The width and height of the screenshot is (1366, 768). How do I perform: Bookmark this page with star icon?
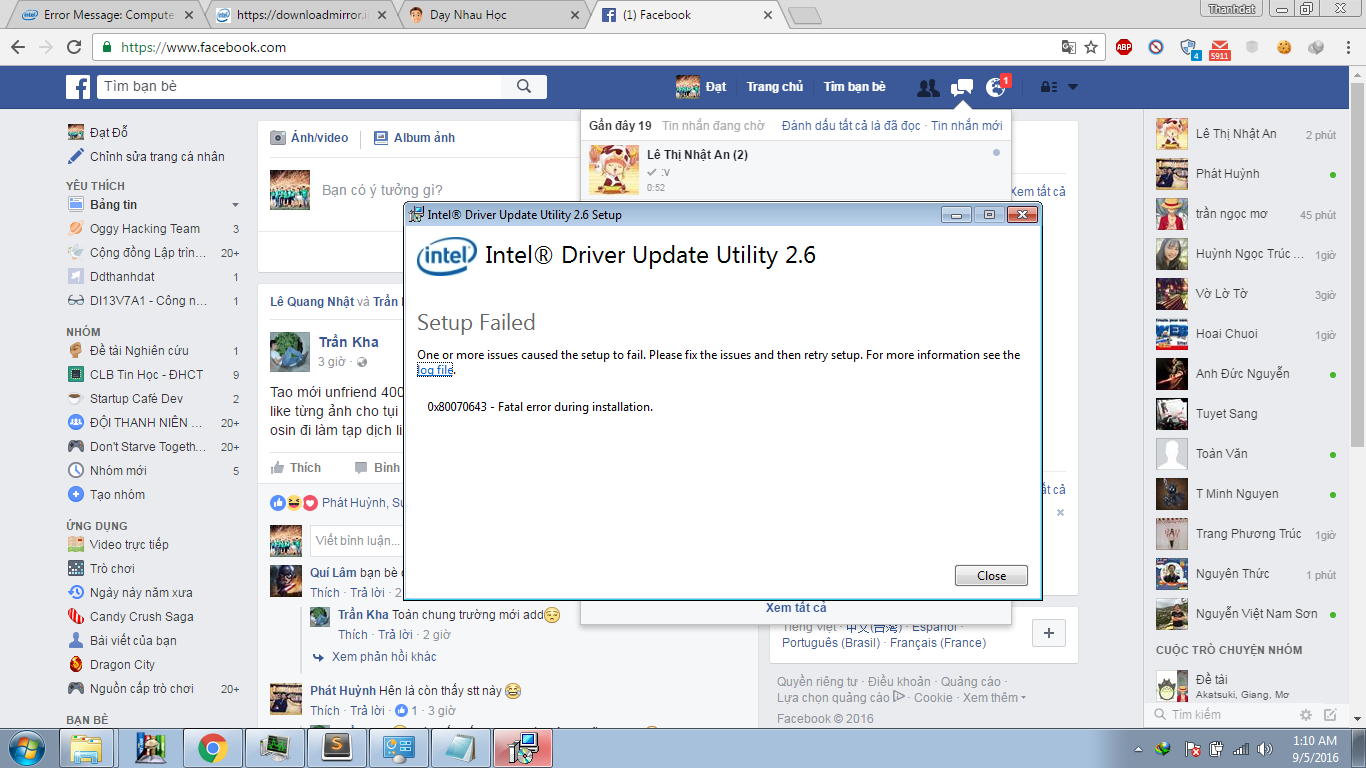click(1091, 47)
